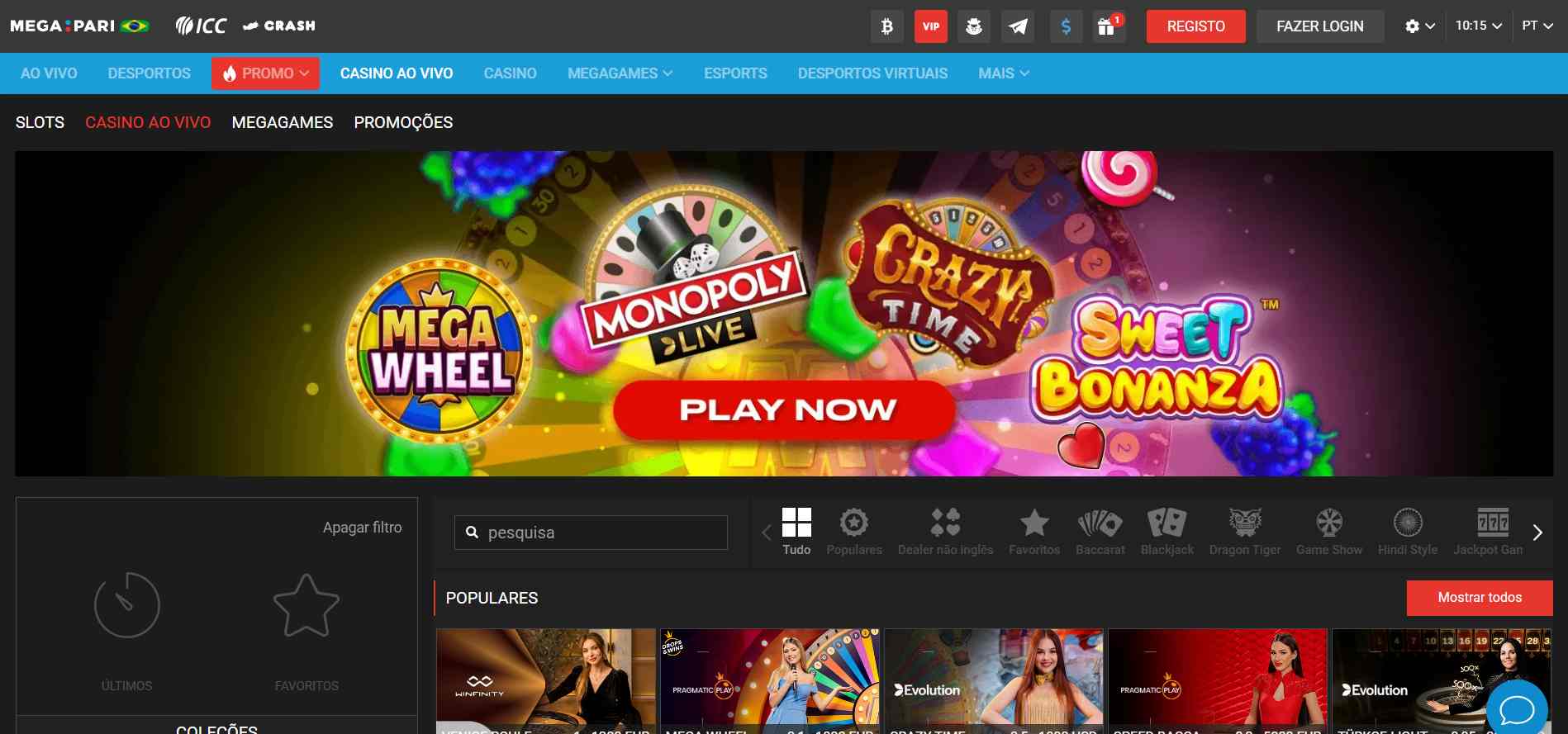Filter by Hindi Style category

click(1408, 532)
